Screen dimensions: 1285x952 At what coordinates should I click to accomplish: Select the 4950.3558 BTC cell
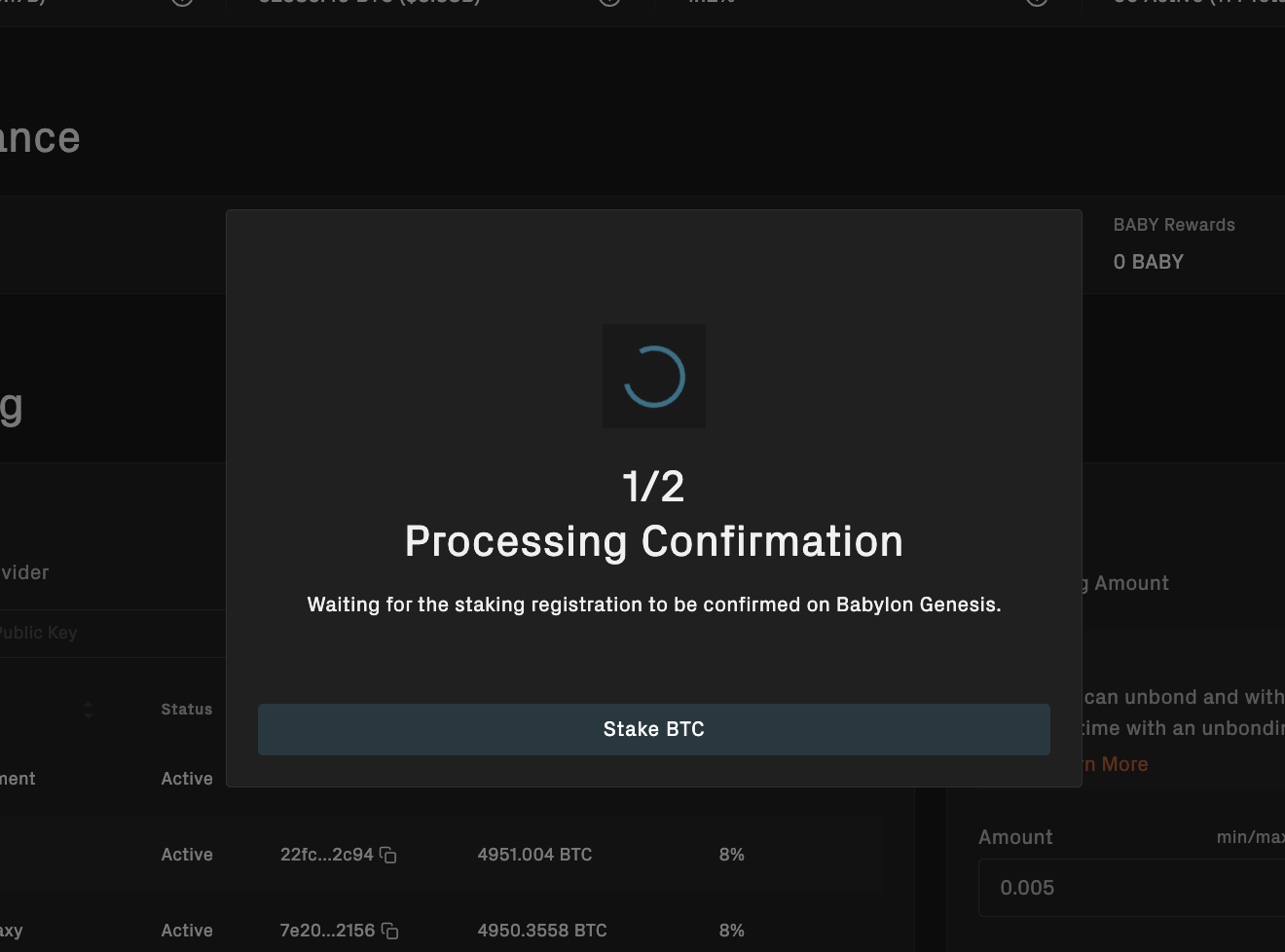coord(542,931)
